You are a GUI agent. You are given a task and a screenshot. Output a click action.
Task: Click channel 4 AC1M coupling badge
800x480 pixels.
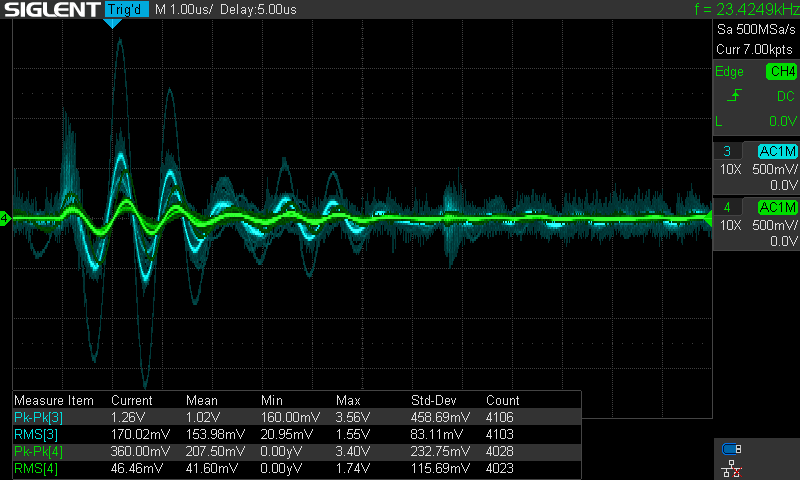[x=777, y=207]
